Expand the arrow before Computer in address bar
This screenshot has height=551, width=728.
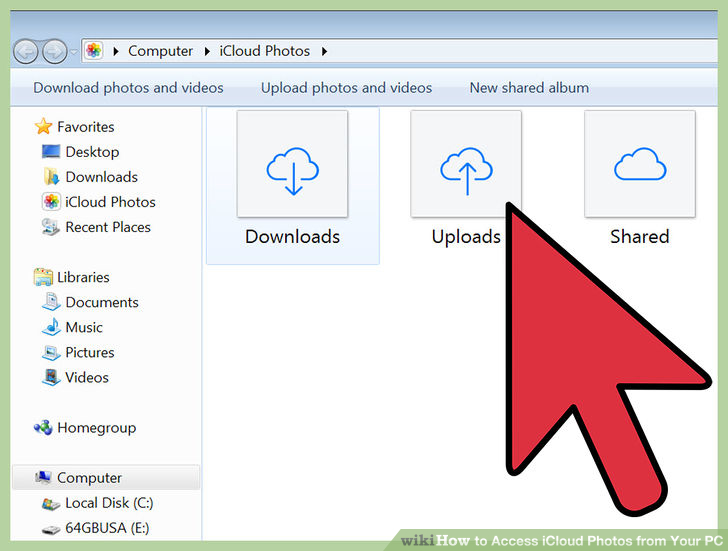[x=116, y=51]
